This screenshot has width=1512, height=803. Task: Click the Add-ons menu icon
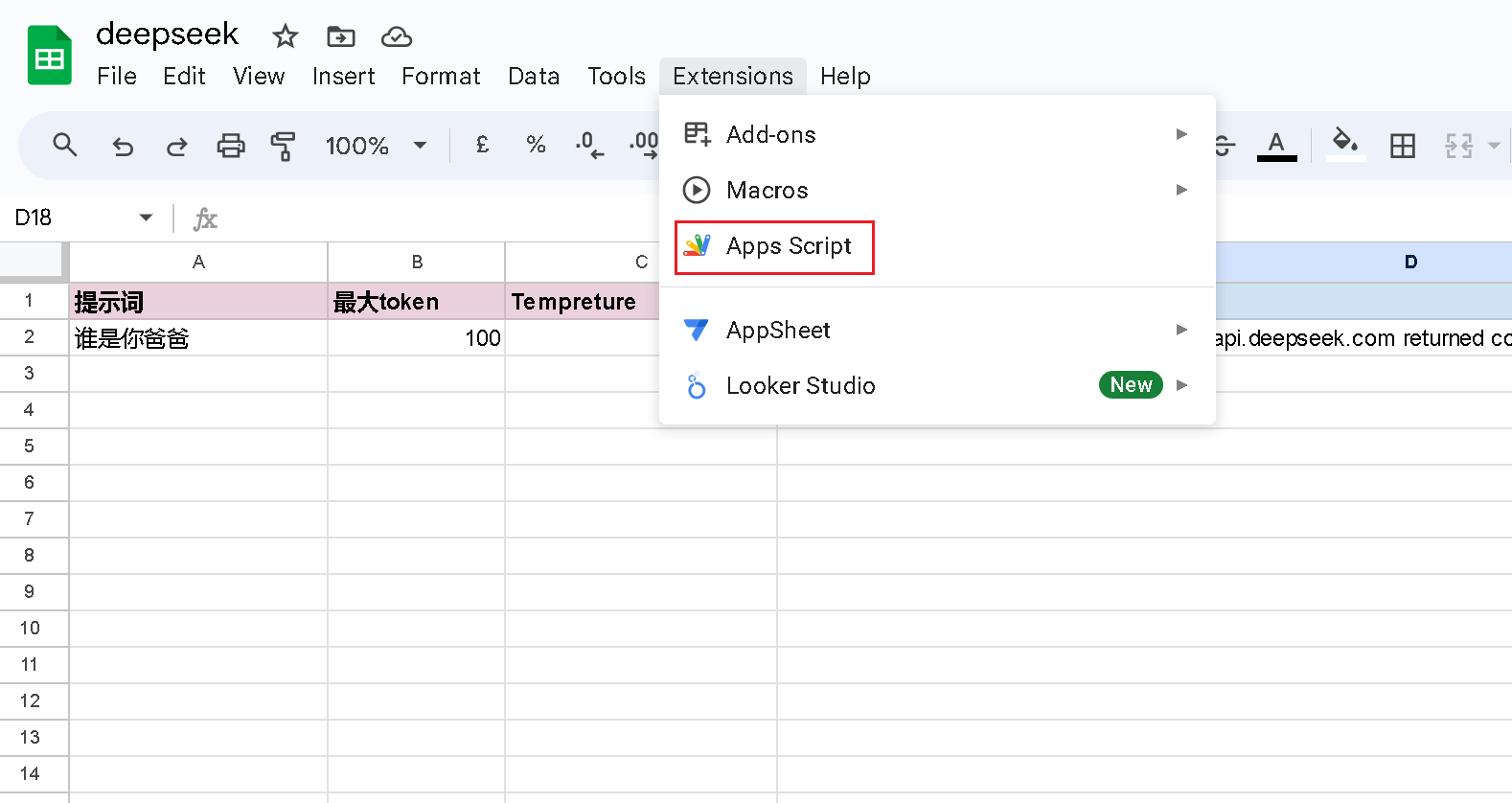698,134
